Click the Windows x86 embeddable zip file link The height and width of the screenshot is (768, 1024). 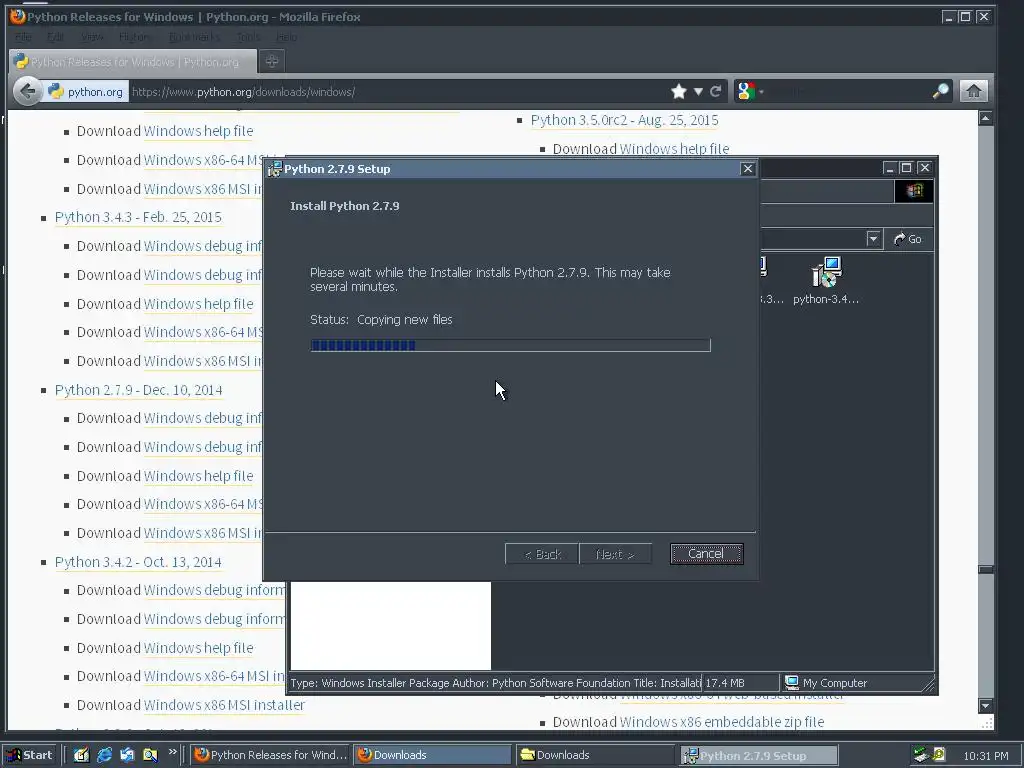[x=722, y=722]
